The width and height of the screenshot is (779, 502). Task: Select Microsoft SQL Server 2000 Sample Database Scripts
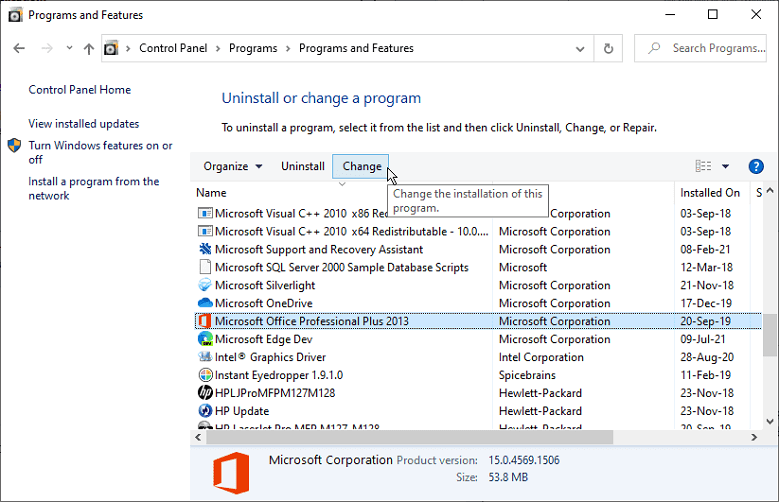[x=342, y=267]
